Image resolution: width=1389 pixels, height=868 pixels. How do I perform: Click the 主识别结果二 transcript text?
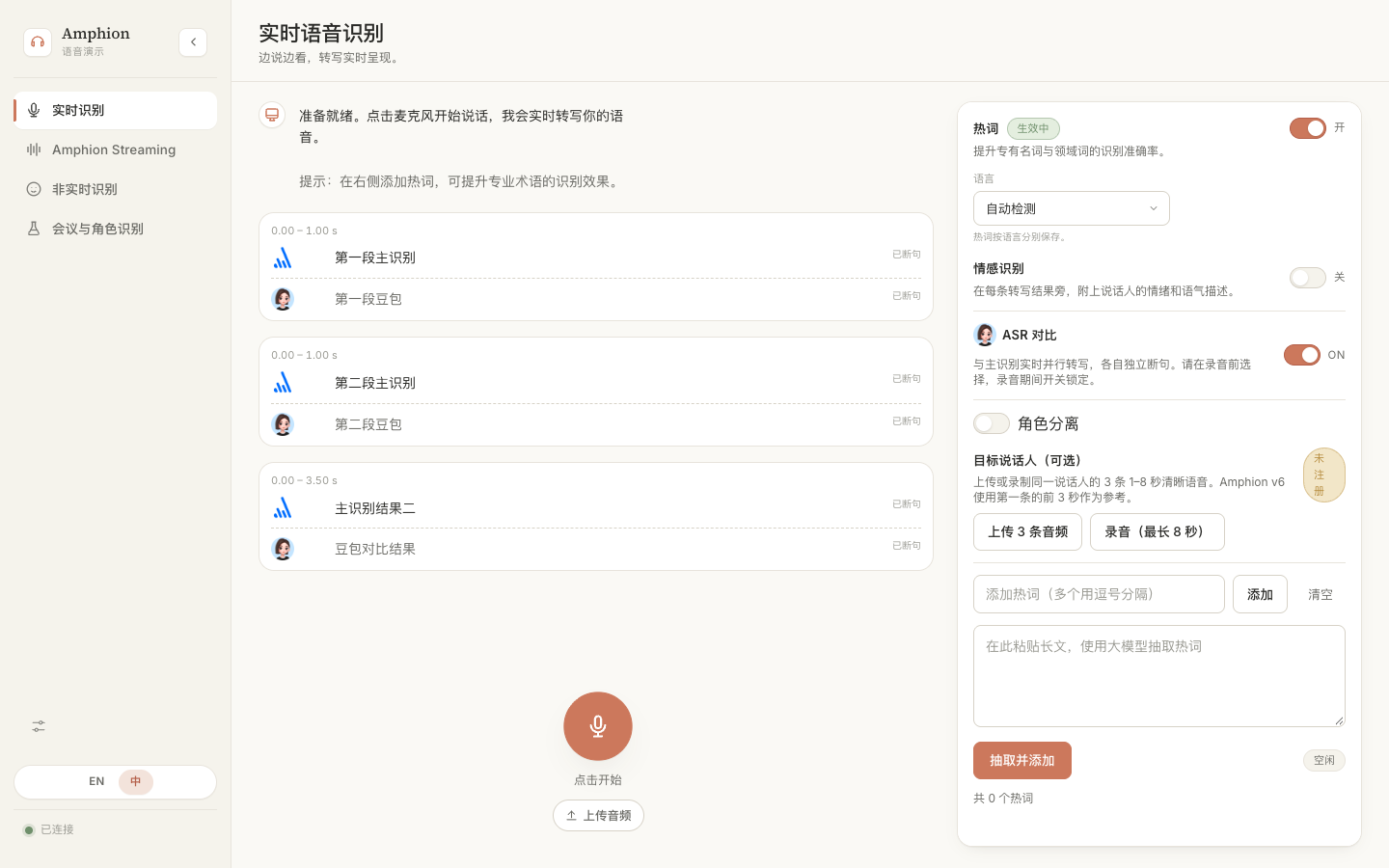(x=375, y=508)
